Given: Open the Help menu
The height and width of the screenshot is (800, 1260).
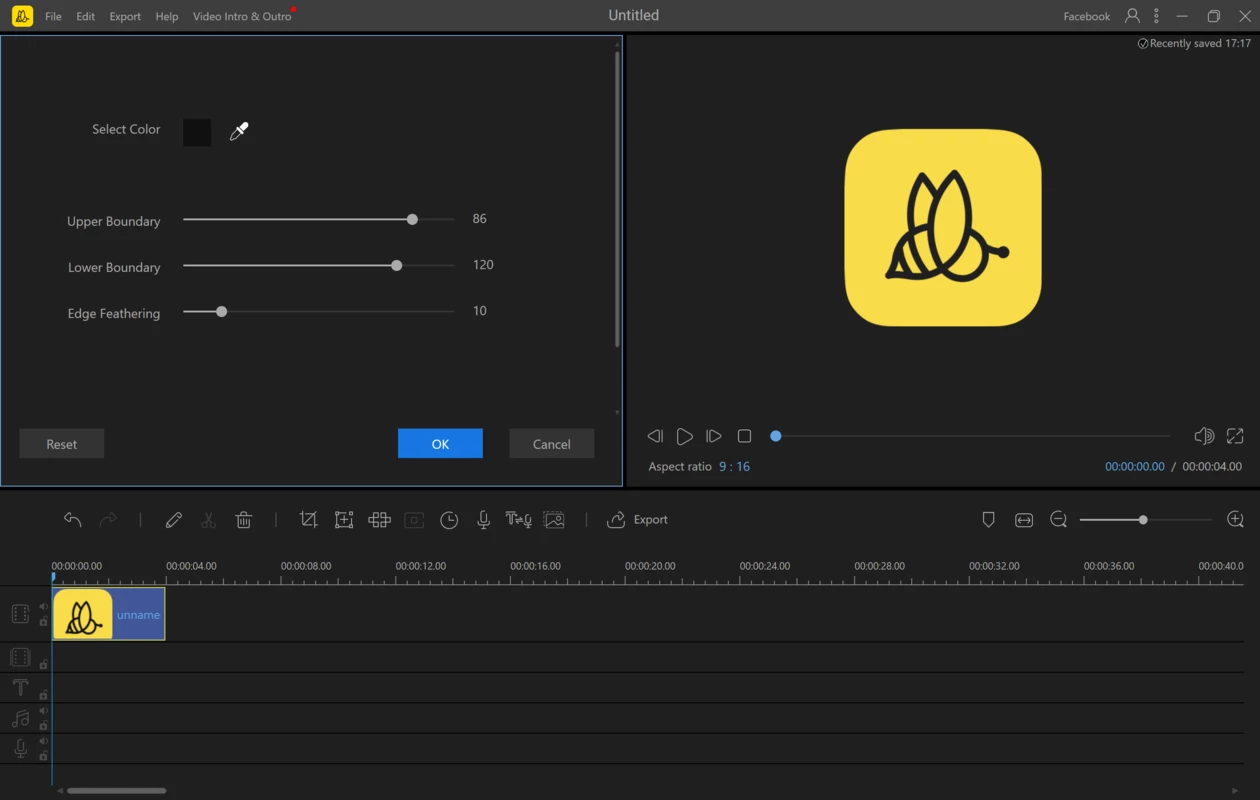Looking at the screenshot, I should pyautogui.click(x=167, y=16).
